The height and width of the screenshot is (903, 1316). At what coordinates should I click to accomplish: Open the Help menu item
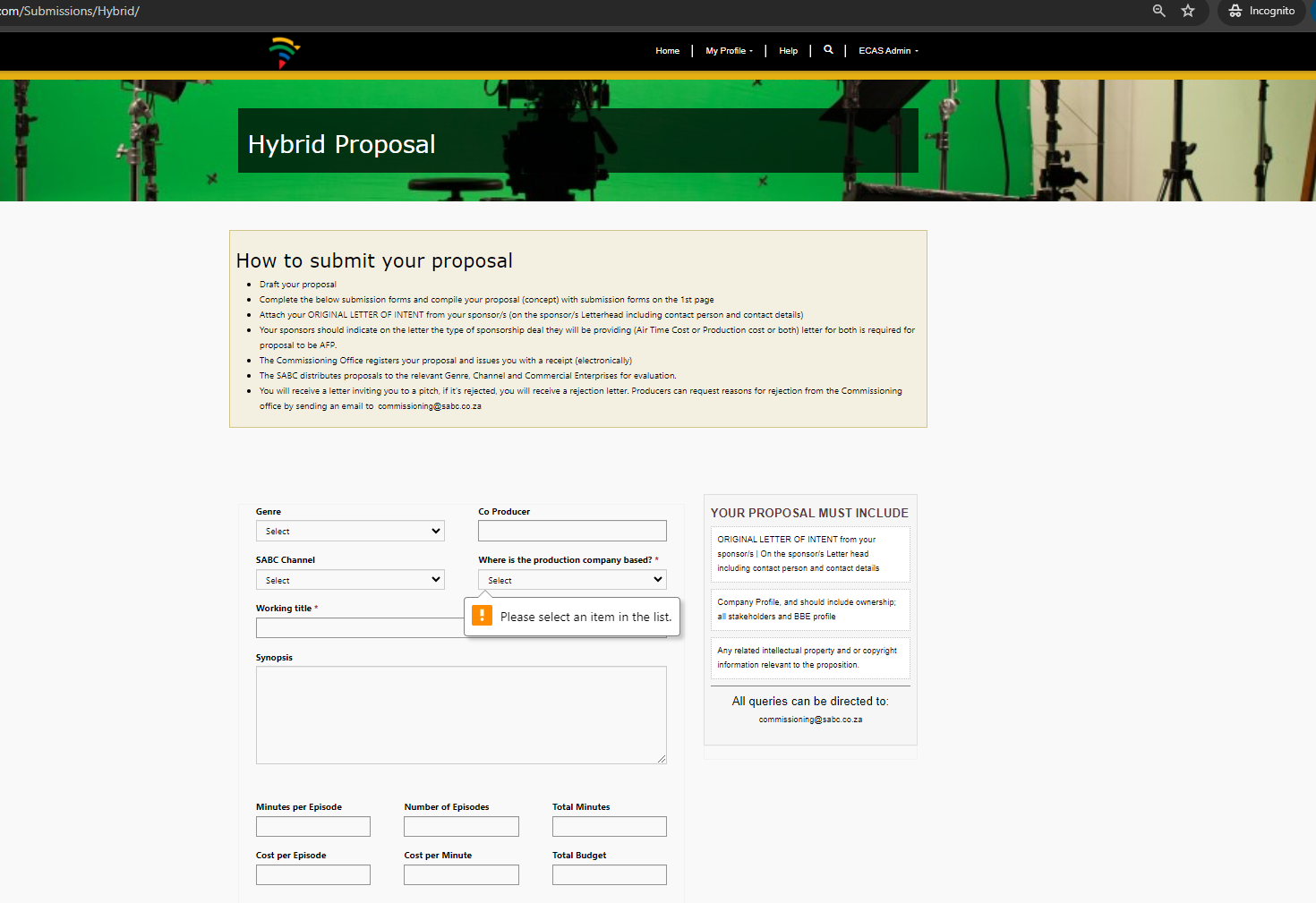(788, 51)
